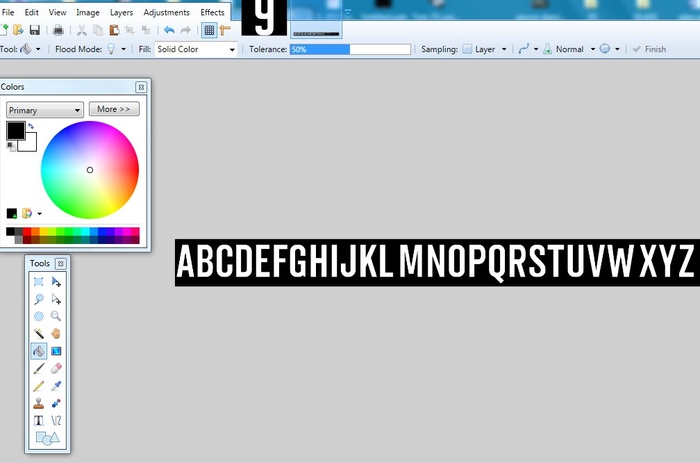Open the View menu

pyautogui.click(x=57, y=12)
